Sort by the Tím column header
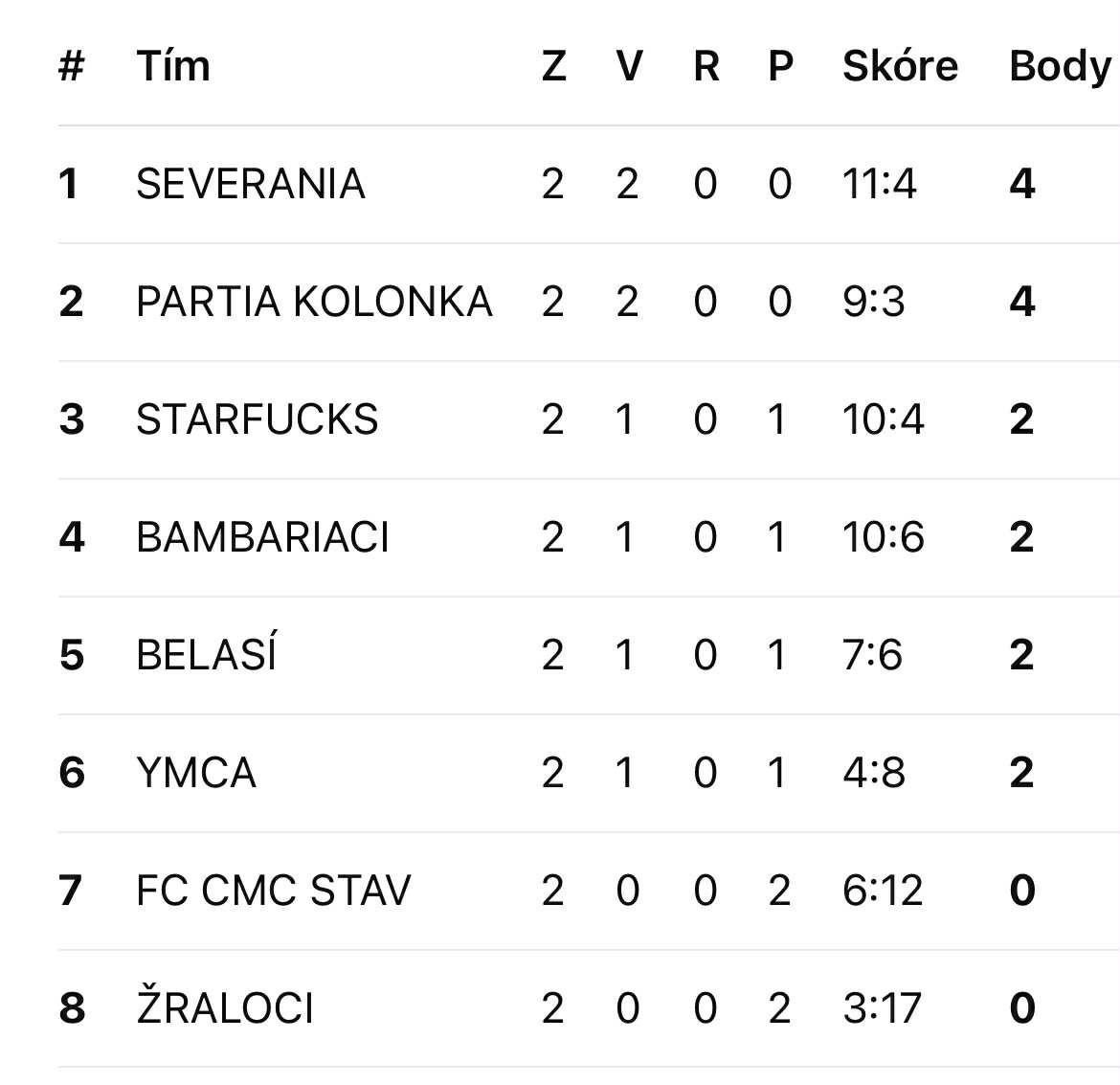 pos(173,66)
